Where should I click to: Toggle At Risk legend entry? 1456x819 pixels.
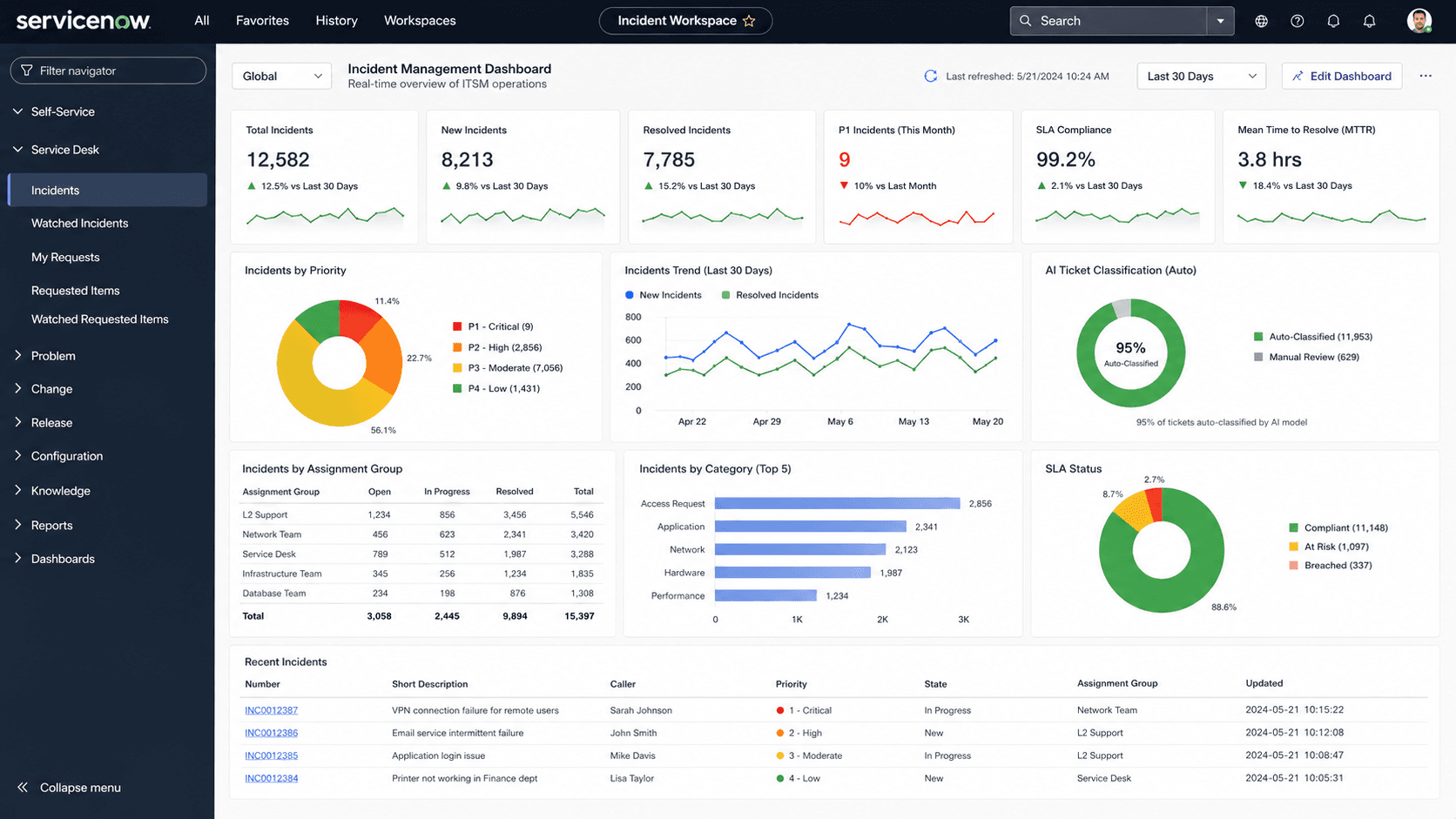(x=1329, y=547)
